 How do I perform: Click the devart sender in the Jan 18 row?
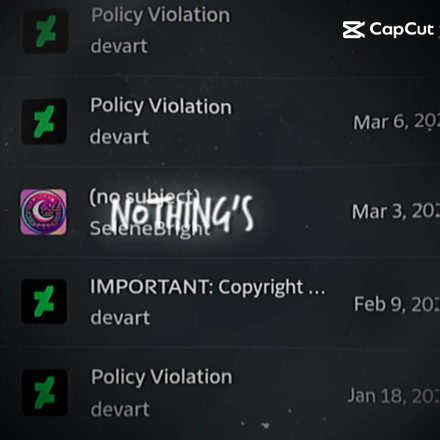pyautogui.click(x=120, y=409)
